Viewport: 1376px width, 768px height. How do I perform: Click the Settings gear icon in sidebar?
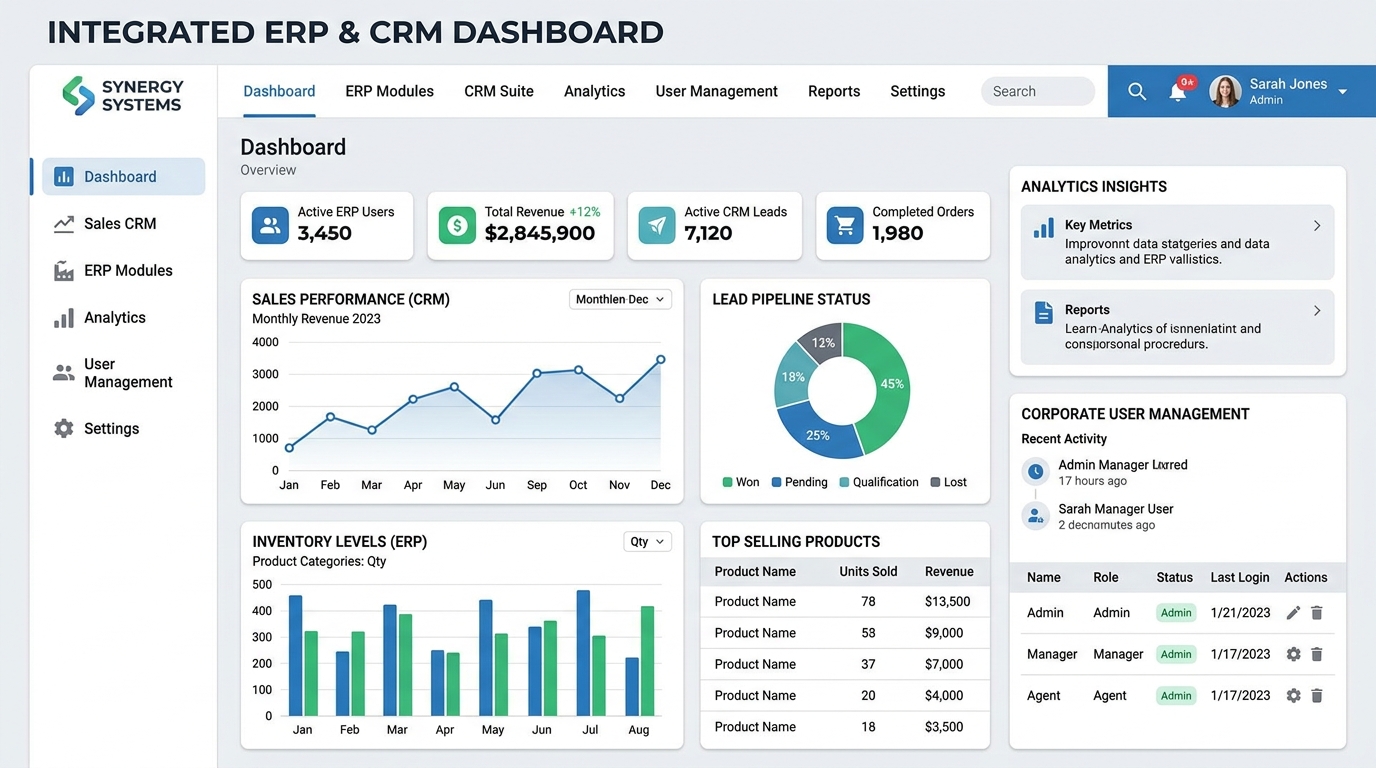point(64,428)
